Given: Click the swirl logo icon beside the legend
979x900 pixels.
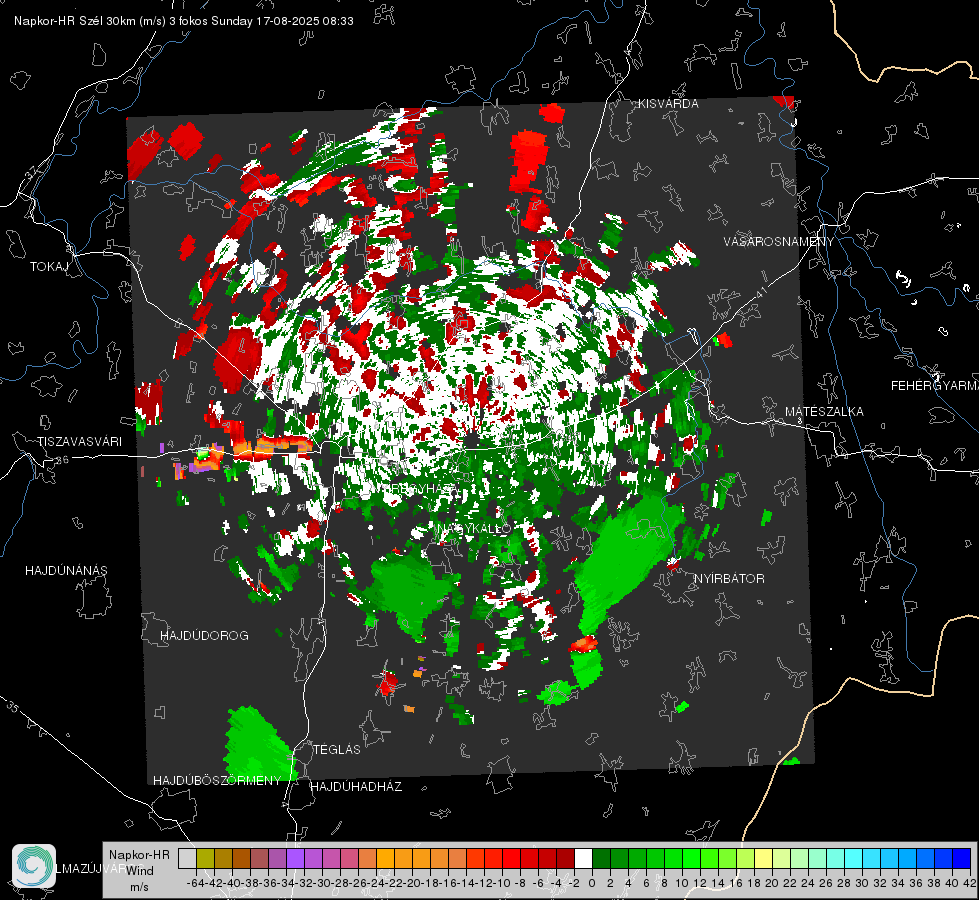Looking at the screenshot, I should [34, 866].
